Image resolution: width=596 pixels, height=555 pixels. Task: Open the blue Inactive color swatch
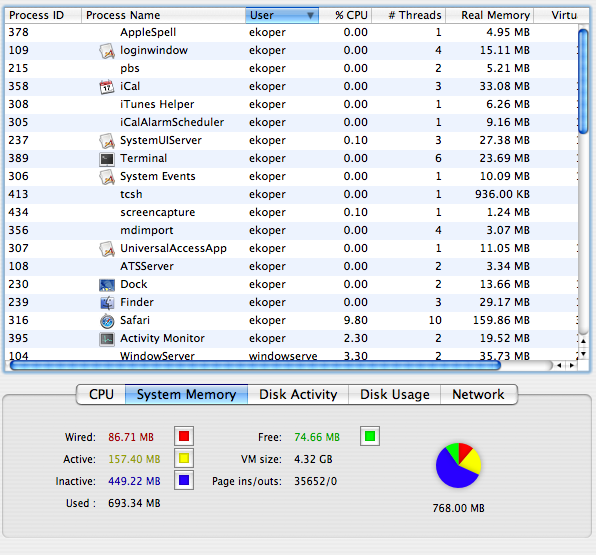184,480
